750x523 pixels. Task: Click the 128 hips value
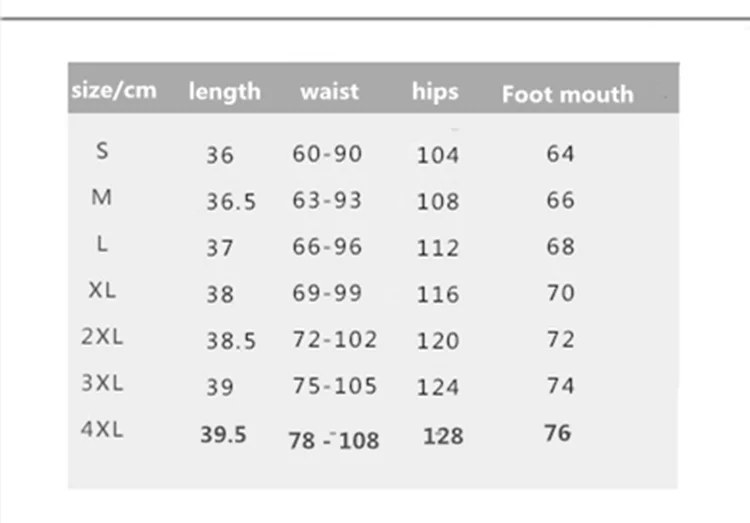(x=443, y=436)
